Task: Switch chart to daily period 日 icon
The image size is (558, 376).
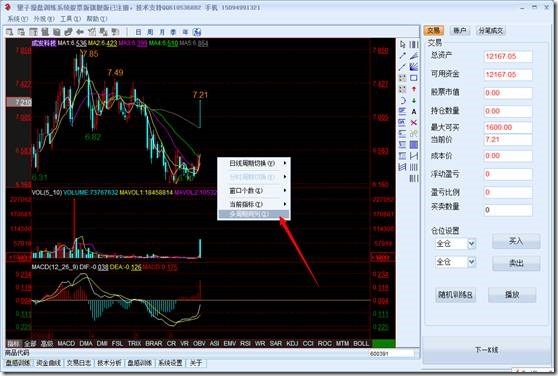Action: (x=138, y=32)
